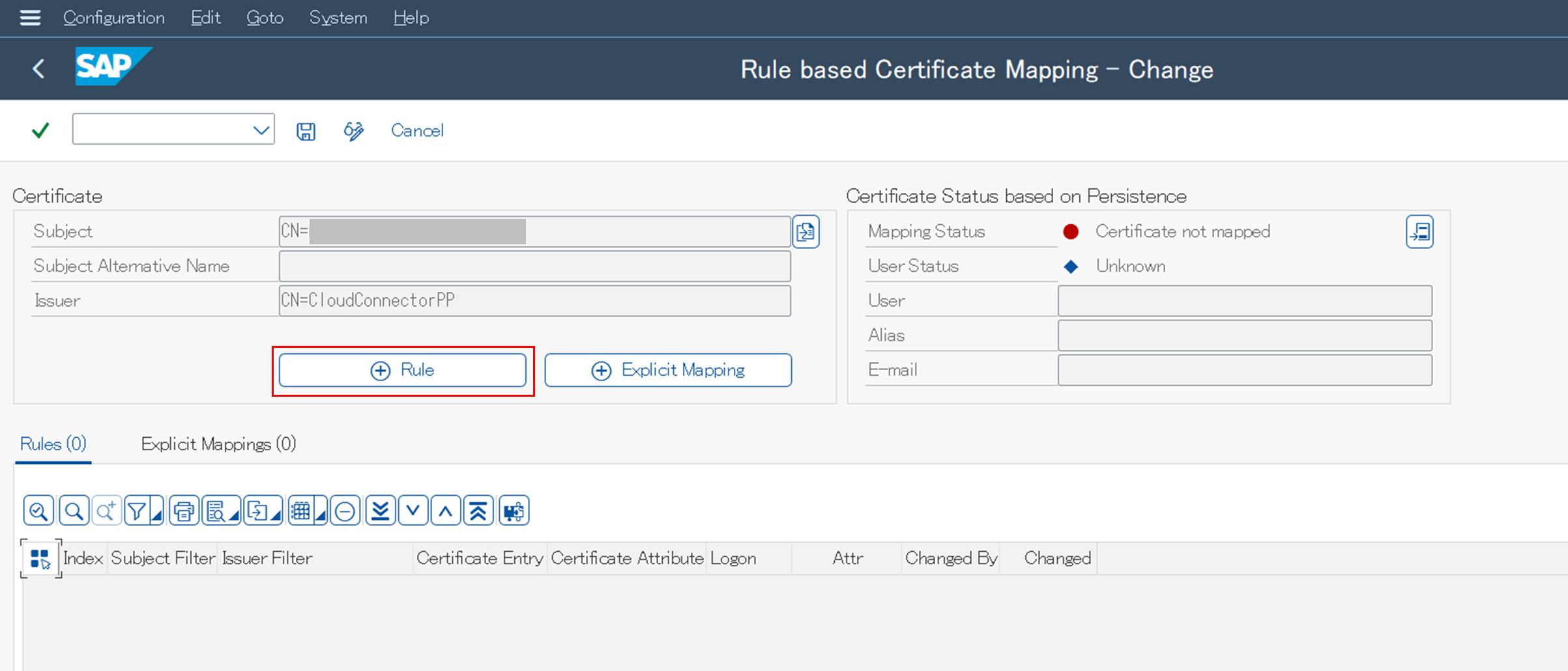Click the Explicit Mapping button
The height and width of the screenshot is (671, 1568).
[668, 370]
